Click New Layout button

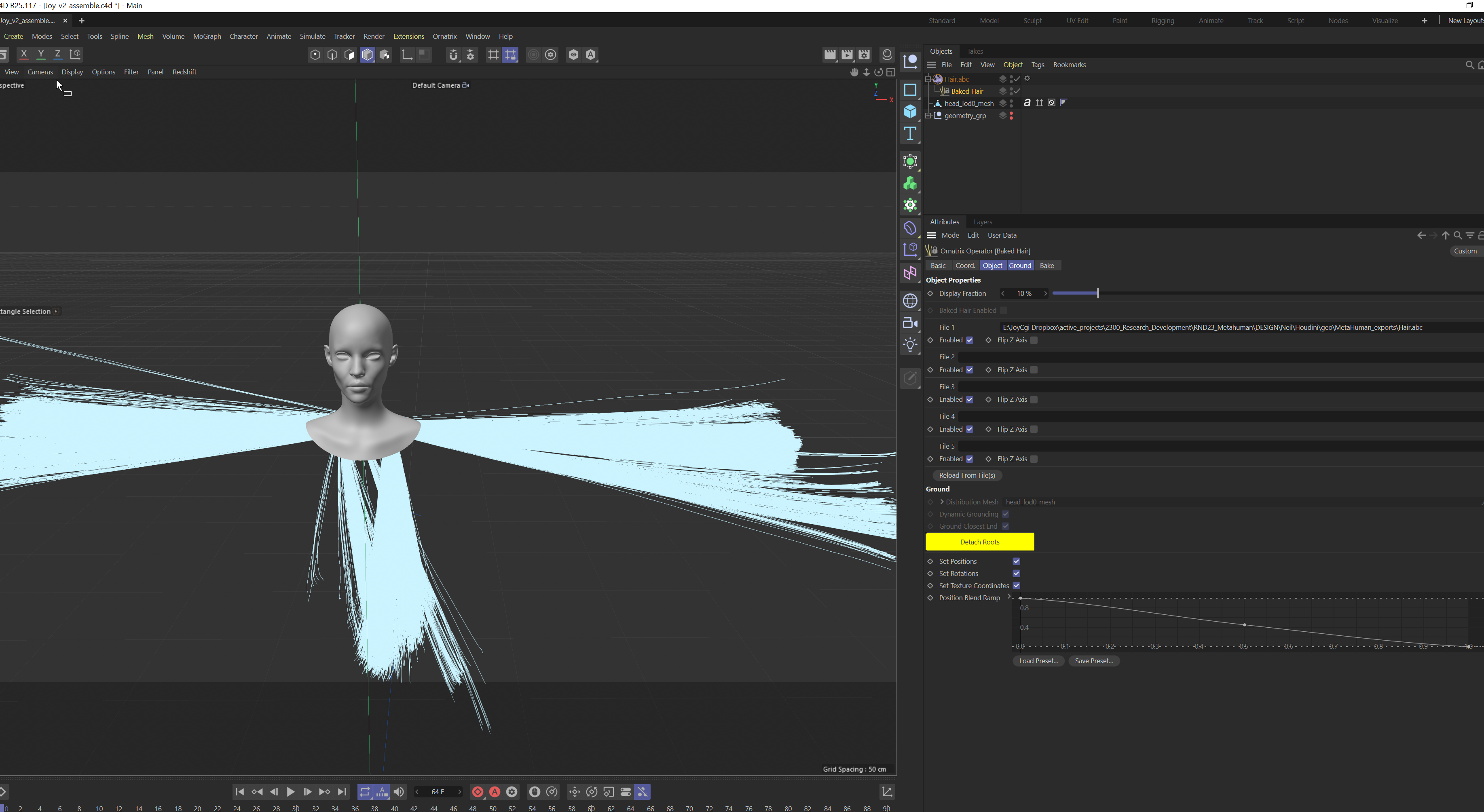(1465, 21)
